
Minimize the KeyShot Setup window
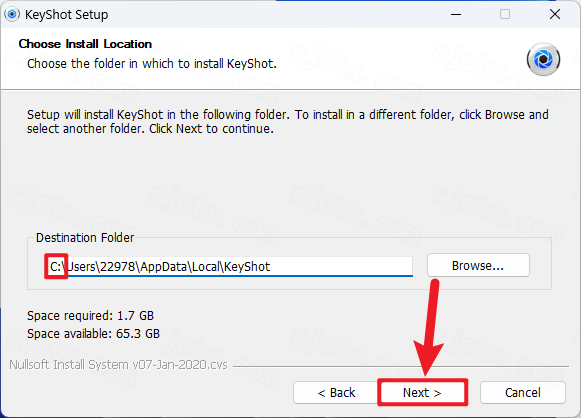point(456,14)
